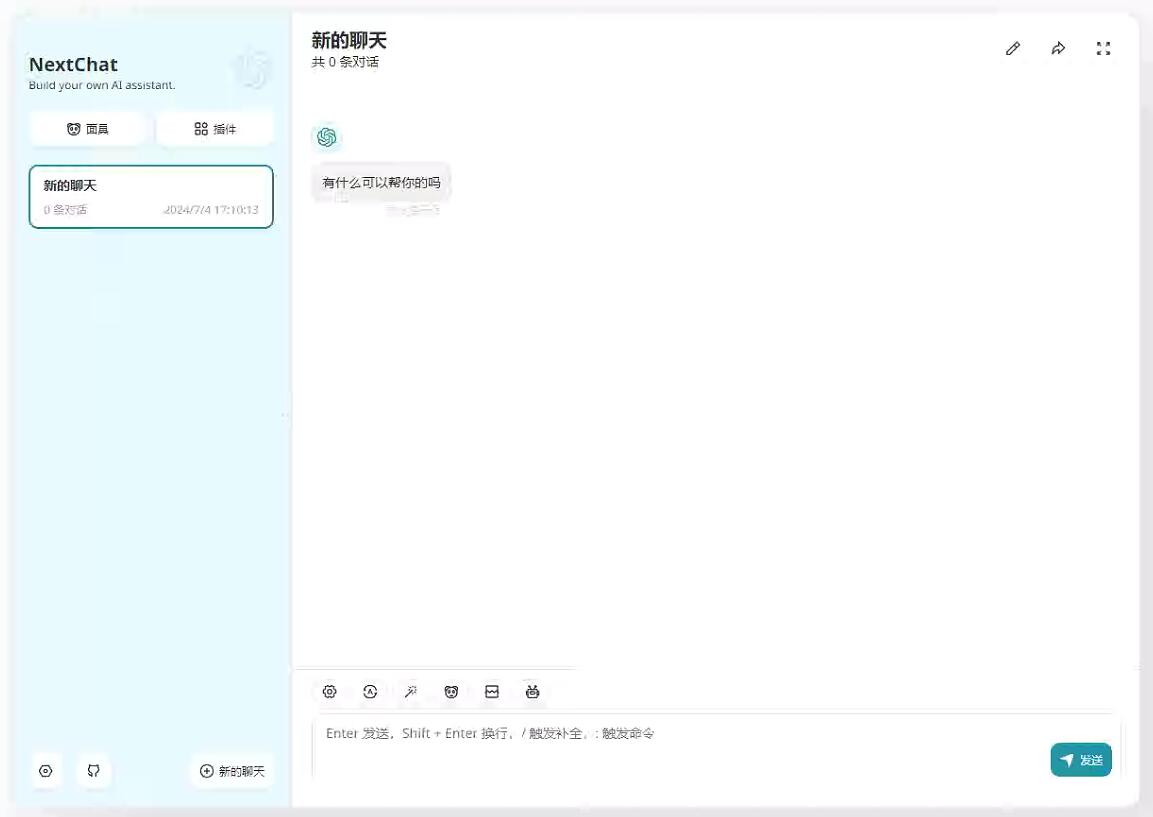
Task: Toggle fullscreen with the expand icon
Action: [1103, 48]
